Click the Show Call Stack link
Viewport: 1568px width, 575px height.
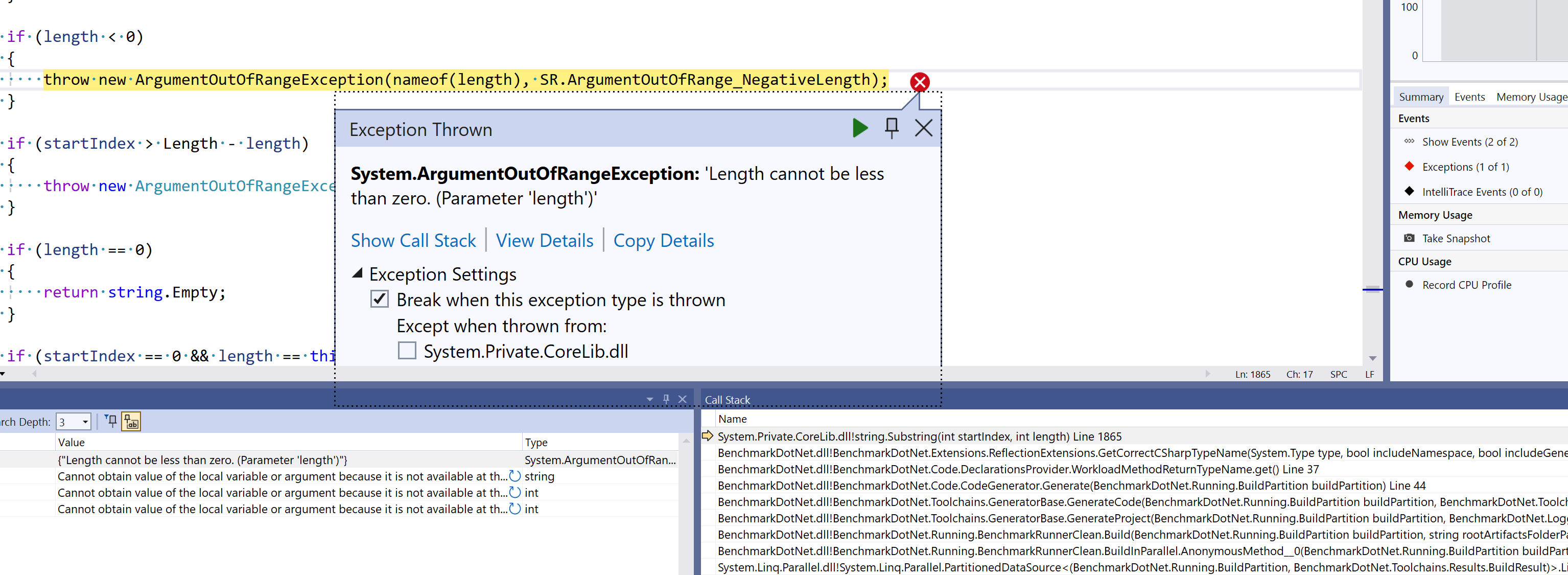point(413,240)
